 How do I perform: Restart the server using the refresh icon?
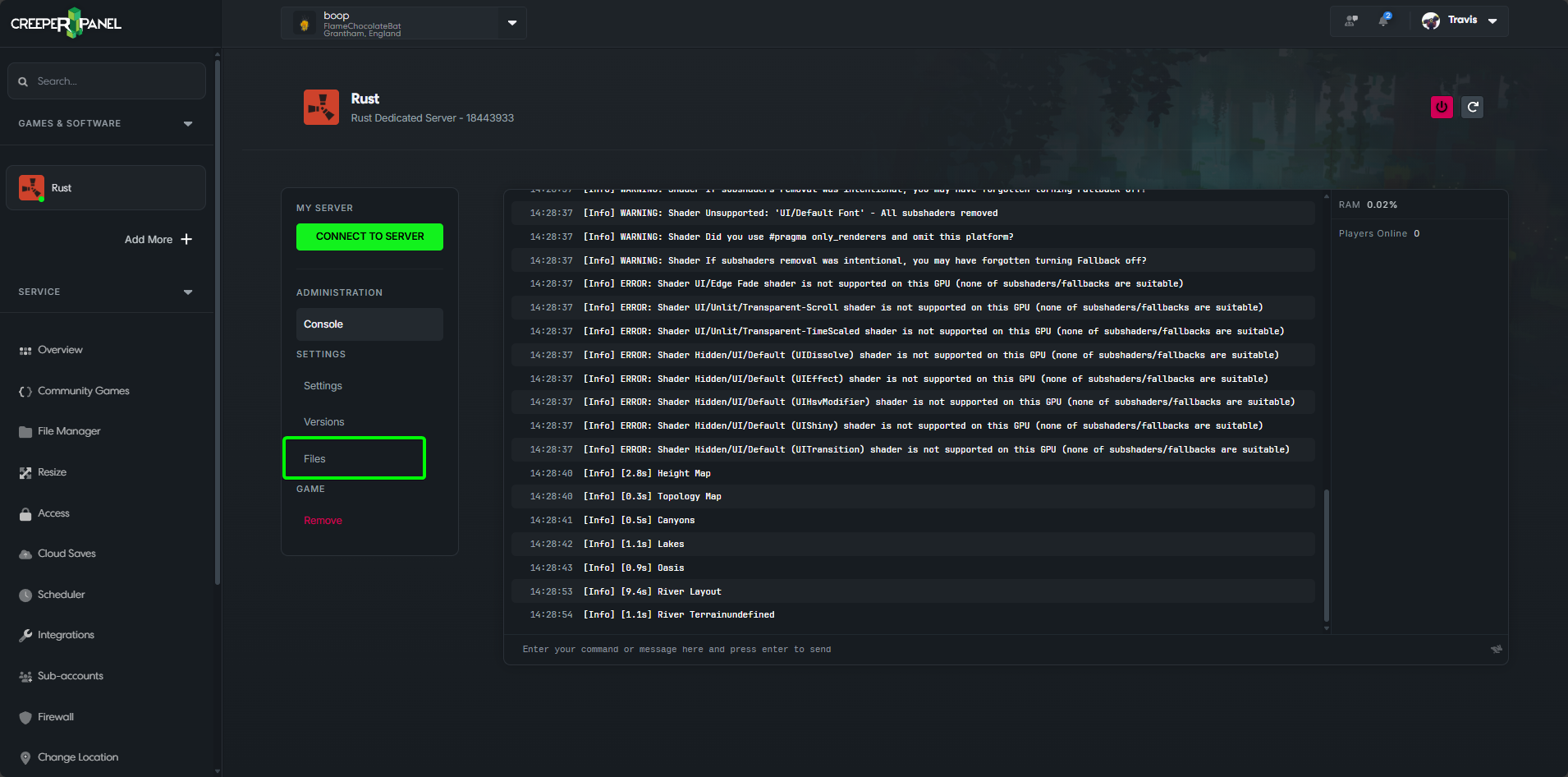click(x=1471, y=107)
